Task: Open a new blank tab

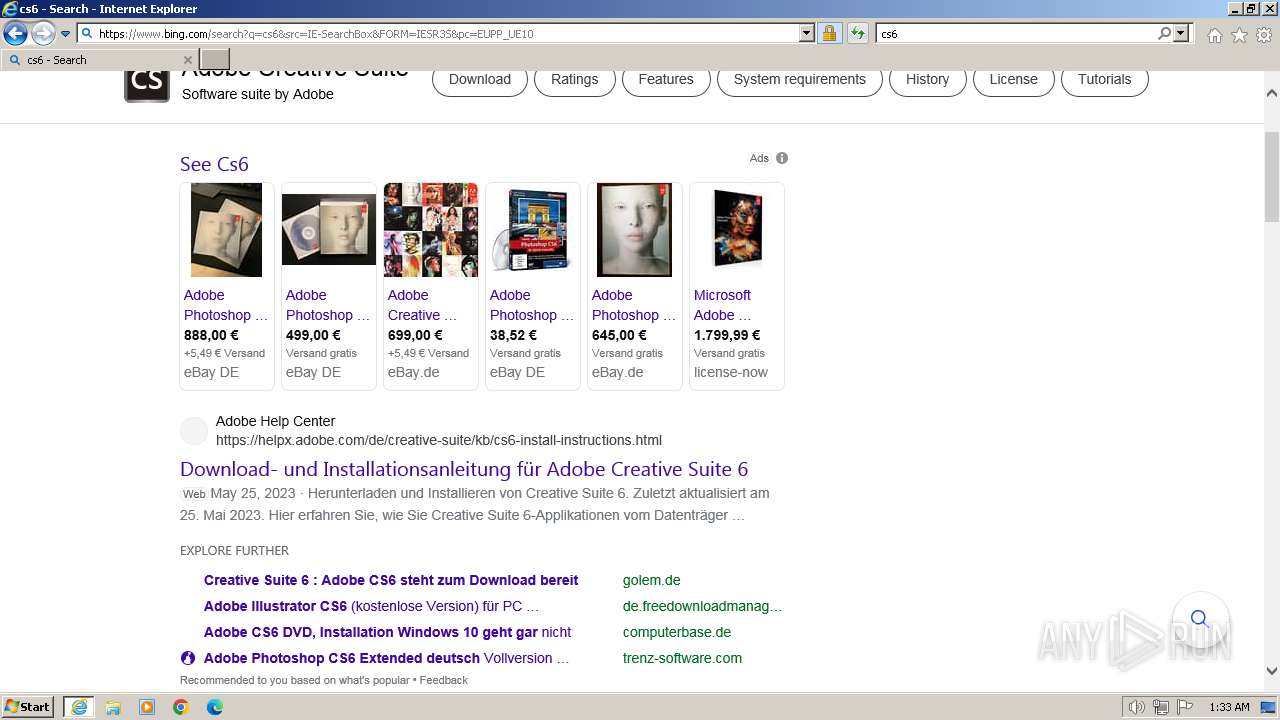Action: (x=215, y=60)
